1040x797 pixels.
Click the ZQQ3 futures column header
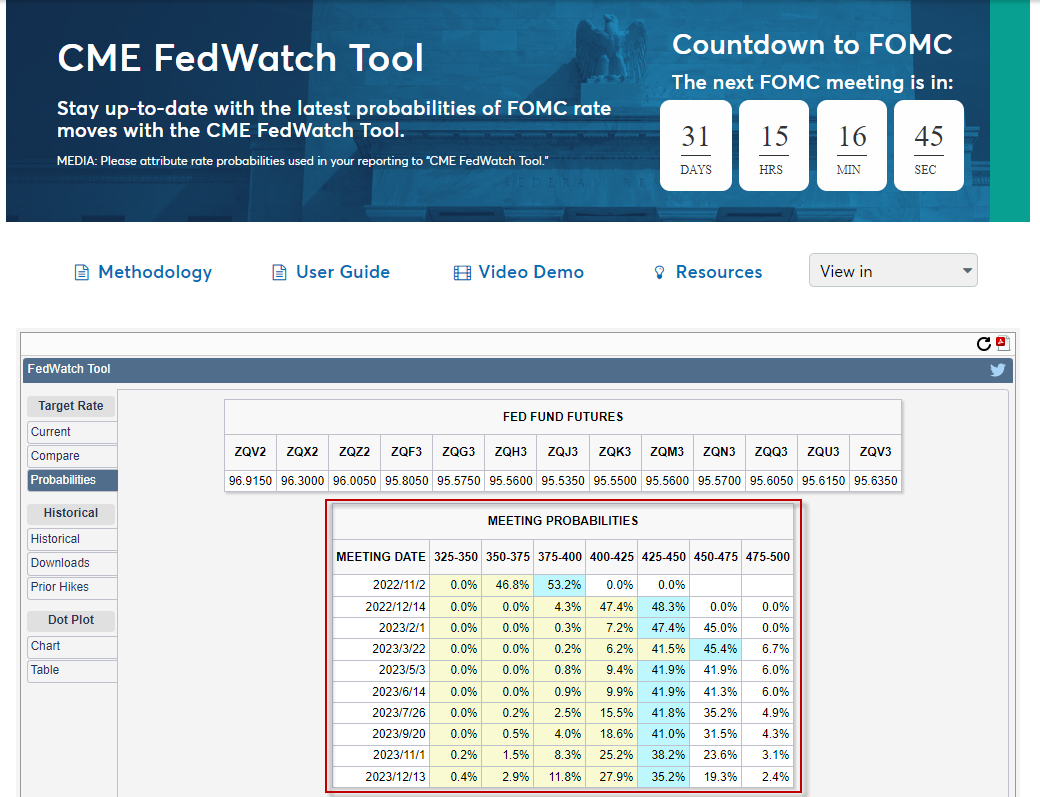click(x=771, y=452)
